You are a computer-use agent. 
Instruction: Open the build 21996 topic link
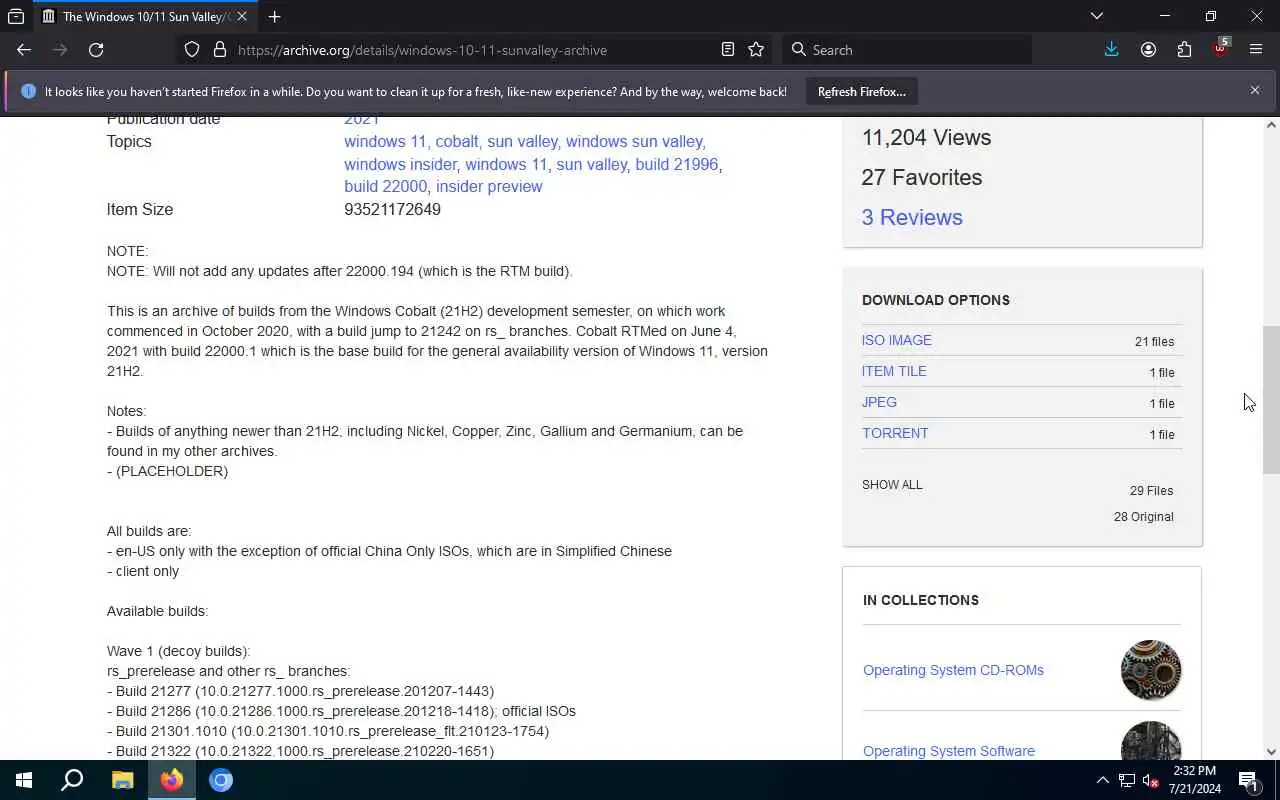tap(676, 164)
